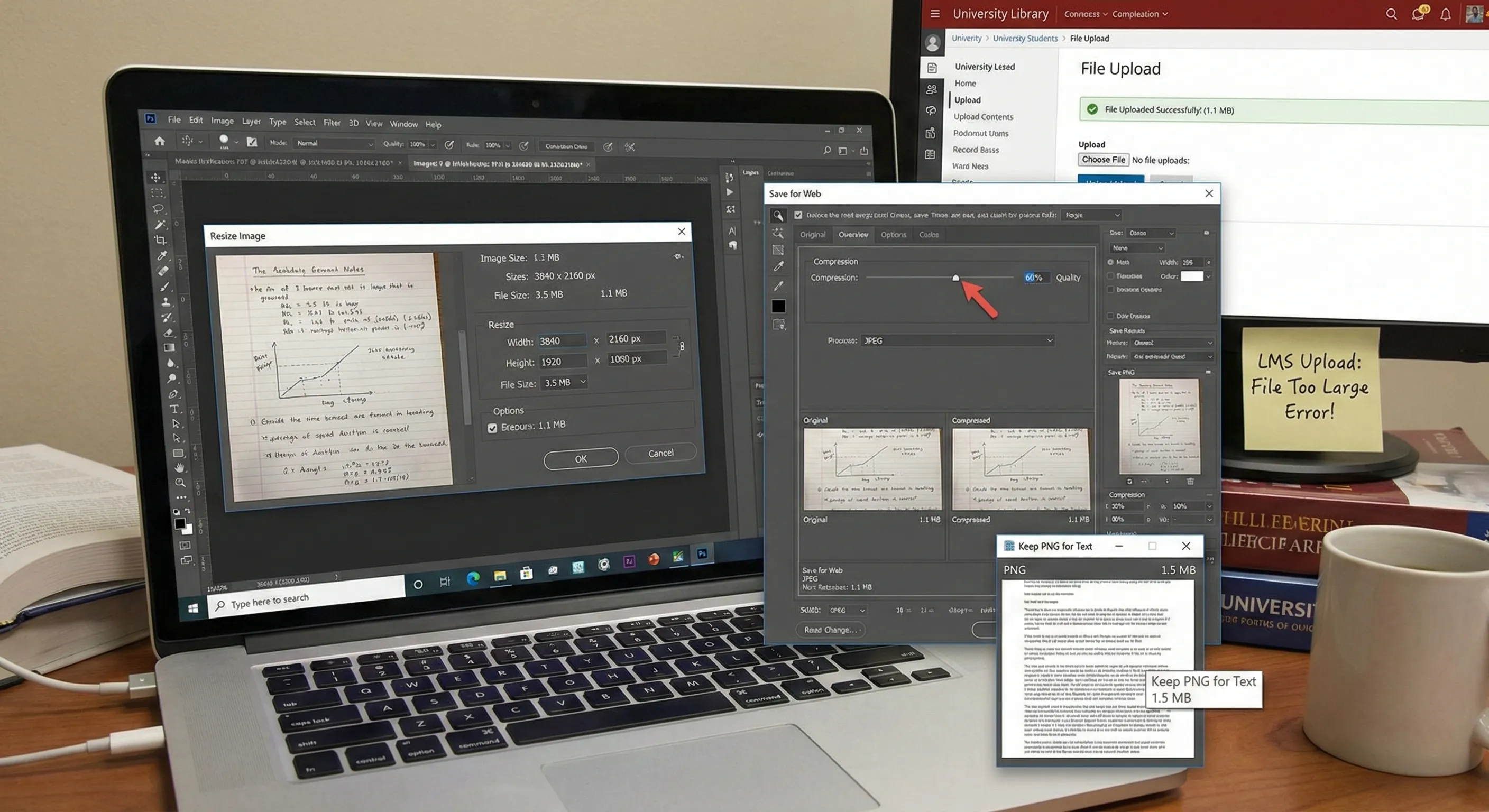
Task: Open the Zoom magnifier in Save for Web
Action: click(778, 216)
